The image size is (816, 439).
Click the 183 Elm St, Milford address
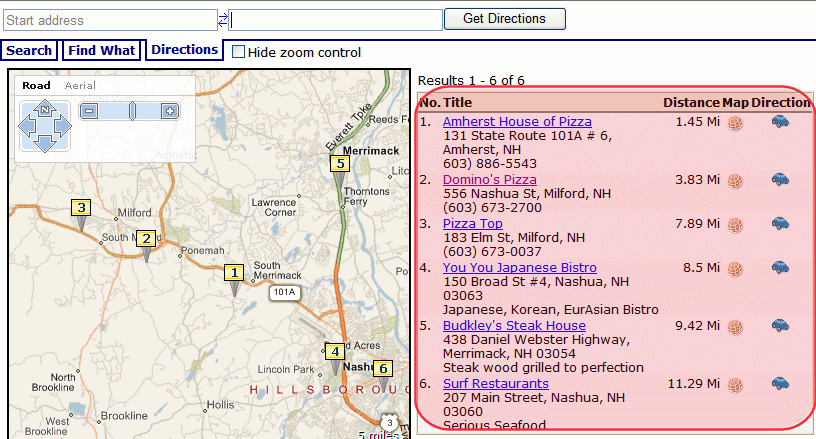tap(514, 238)
